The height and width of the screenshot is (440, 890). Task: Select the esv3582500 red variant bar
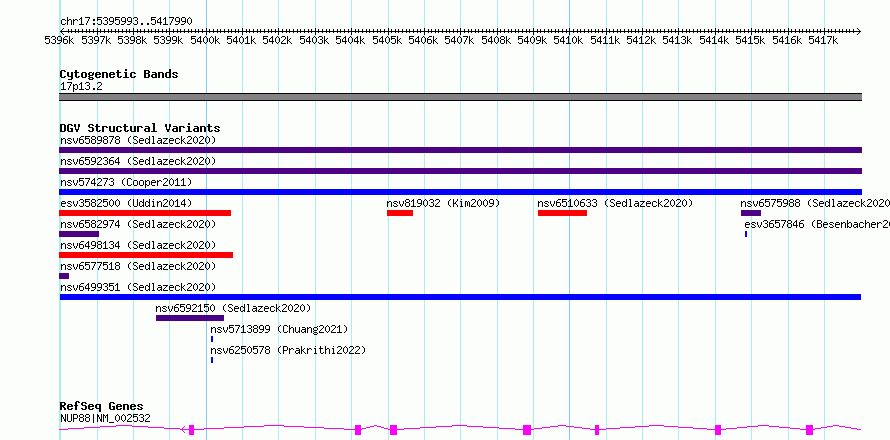(x=145, y=213)
